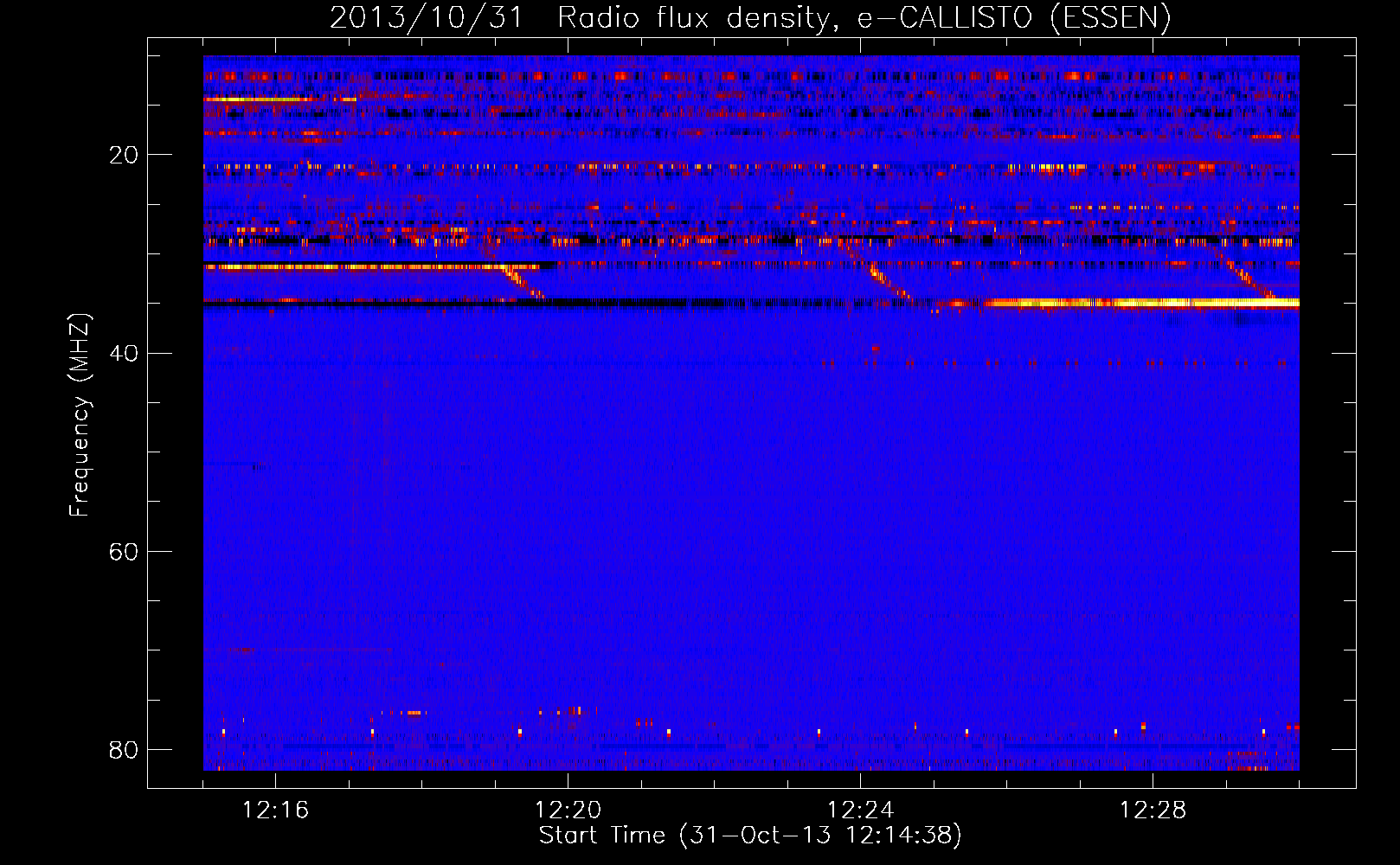Click the 12:28 time tick label

[x=1153, y=811]
